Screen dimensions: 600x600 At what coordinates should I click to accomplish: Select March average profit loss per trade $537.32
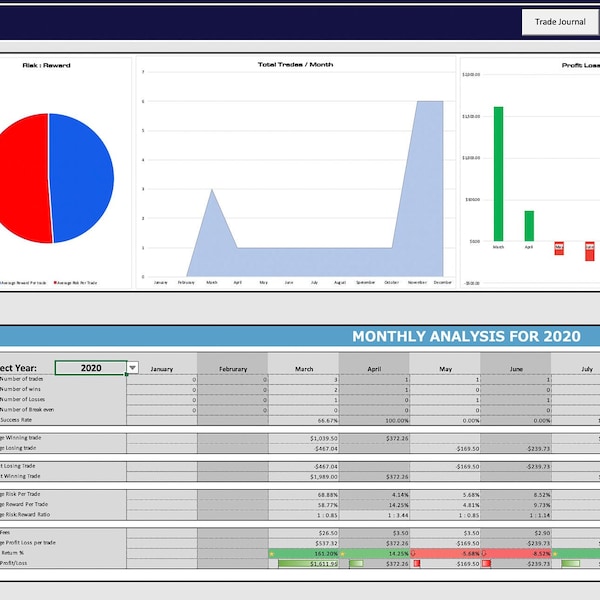pyautogui.click(x=304, y=543)
